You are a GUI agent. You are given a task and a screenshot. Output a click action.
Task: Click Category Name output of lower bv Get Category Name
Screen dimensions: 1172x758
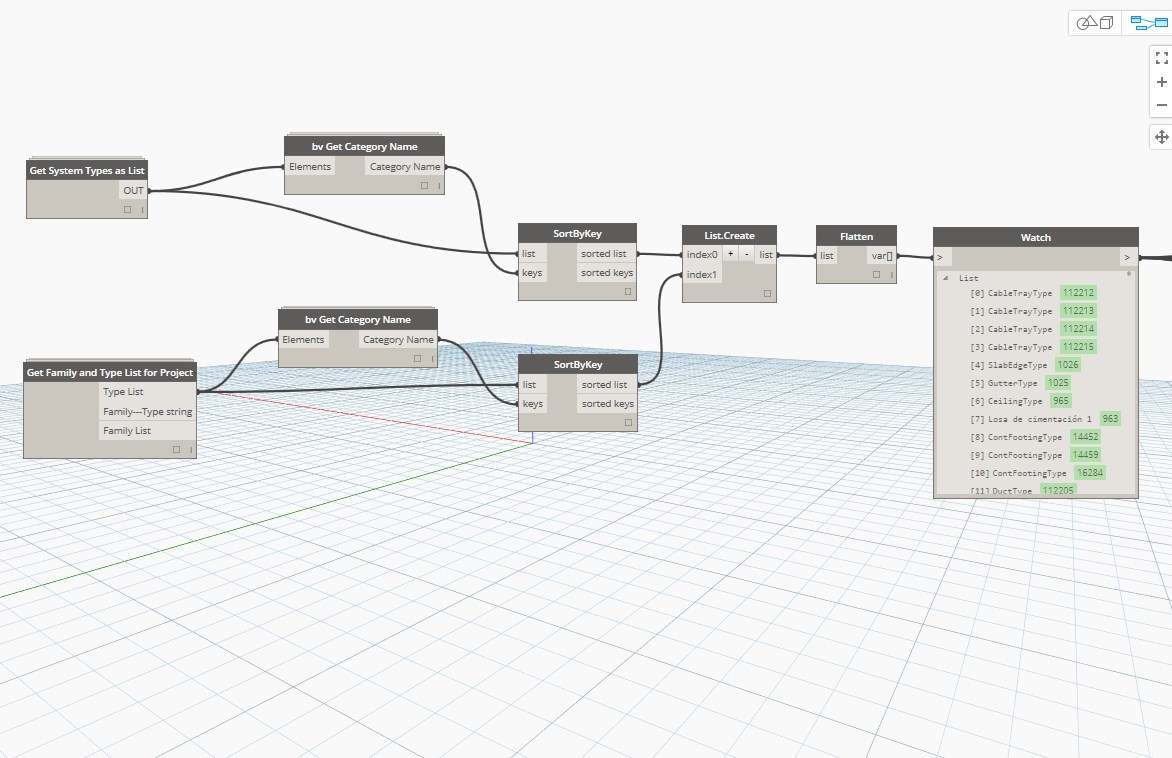pos(398,339)
